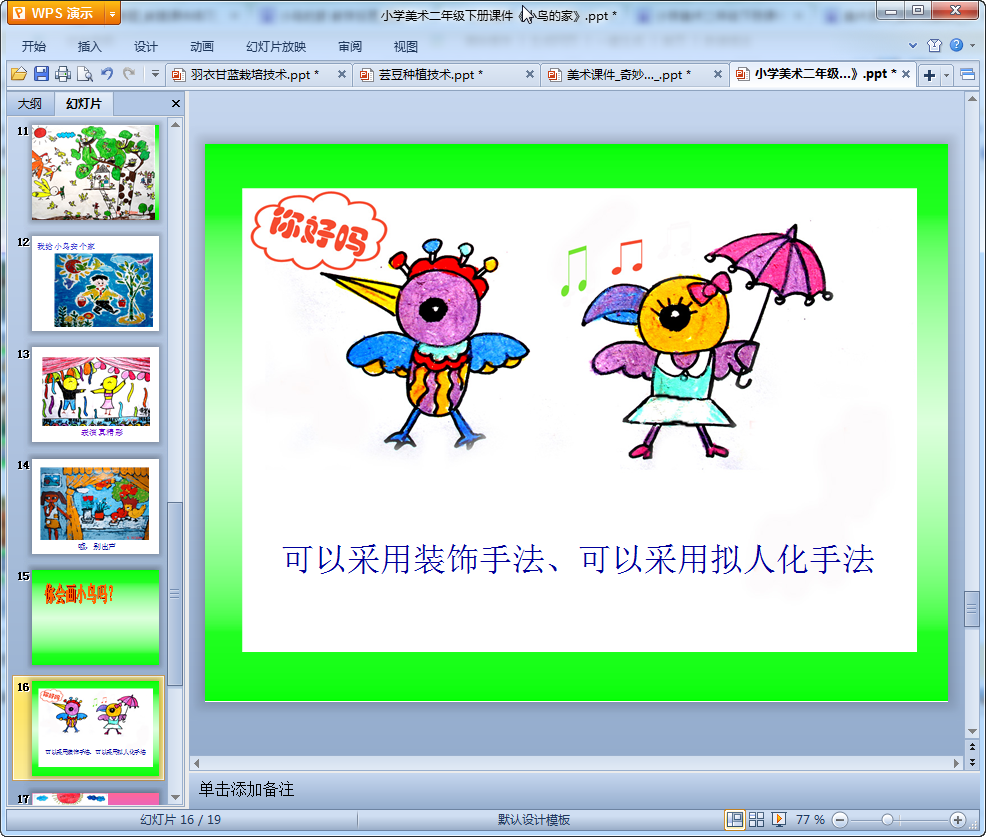Add a new document tab with plus
This screenshot has height=837, width=986.
929,75
